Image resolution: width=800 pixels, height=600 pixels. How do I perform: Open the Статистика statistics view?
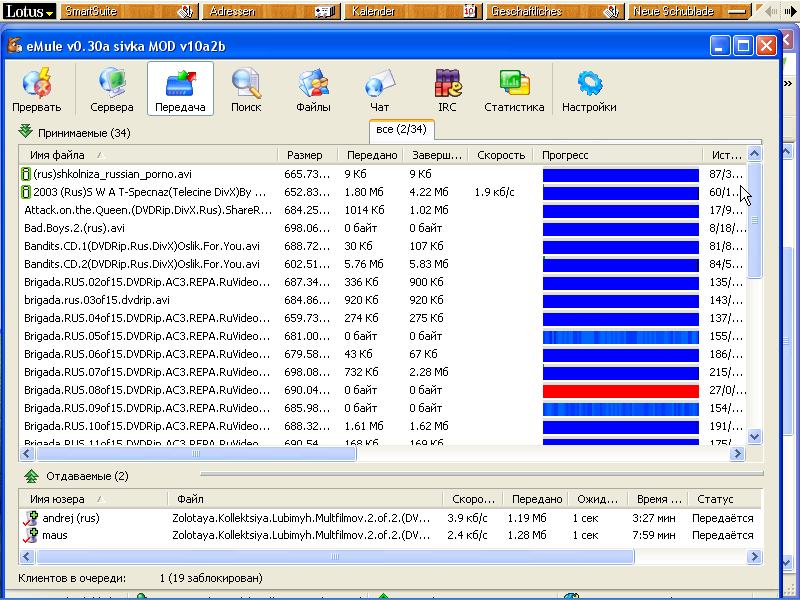[x=514, y=89]
